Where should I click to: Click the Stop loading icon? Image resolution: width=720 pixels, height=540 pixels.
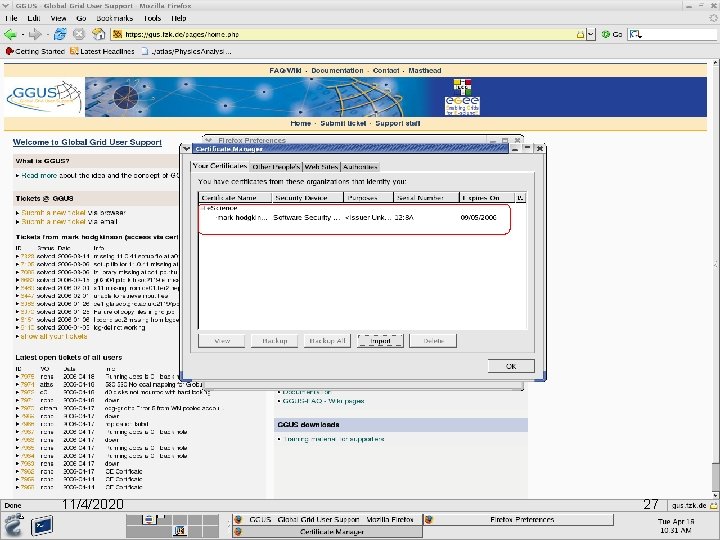tap(79, 34)
